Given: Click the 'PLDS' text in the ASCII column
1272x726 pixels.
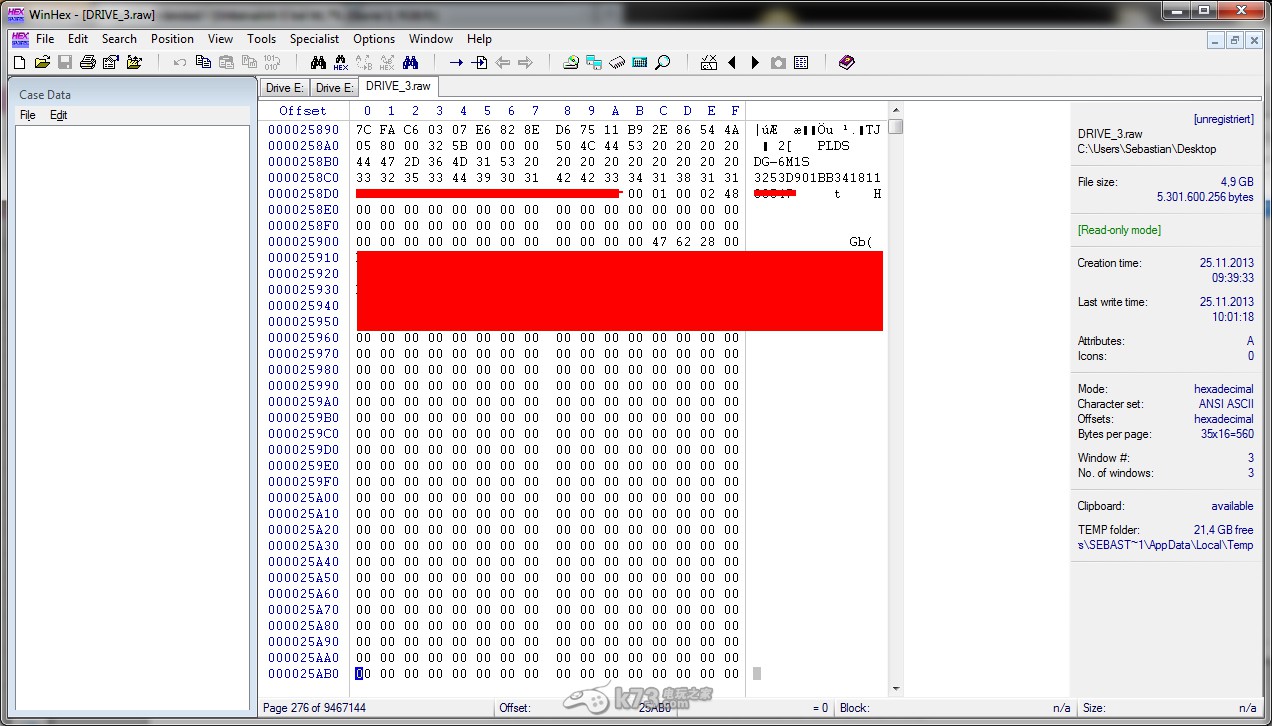Looking at the screenshot, I should click(833, 146).
